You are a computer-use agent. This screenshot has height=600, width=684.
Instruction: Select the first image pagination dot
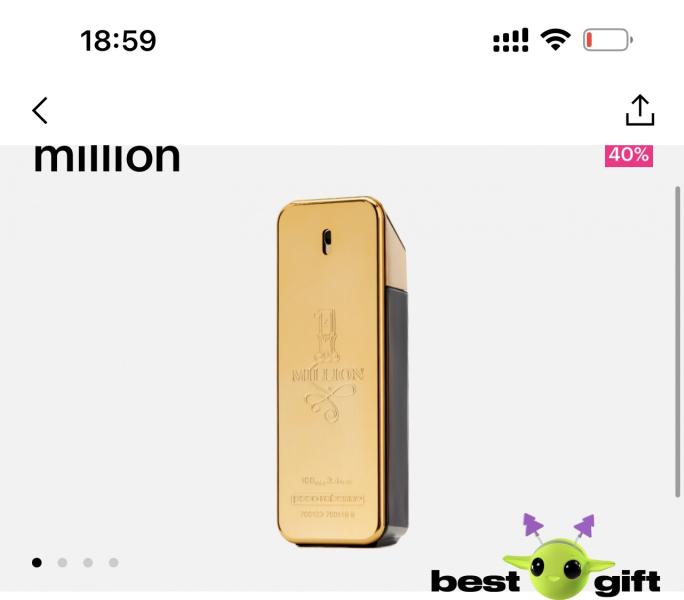pos(37,562)
